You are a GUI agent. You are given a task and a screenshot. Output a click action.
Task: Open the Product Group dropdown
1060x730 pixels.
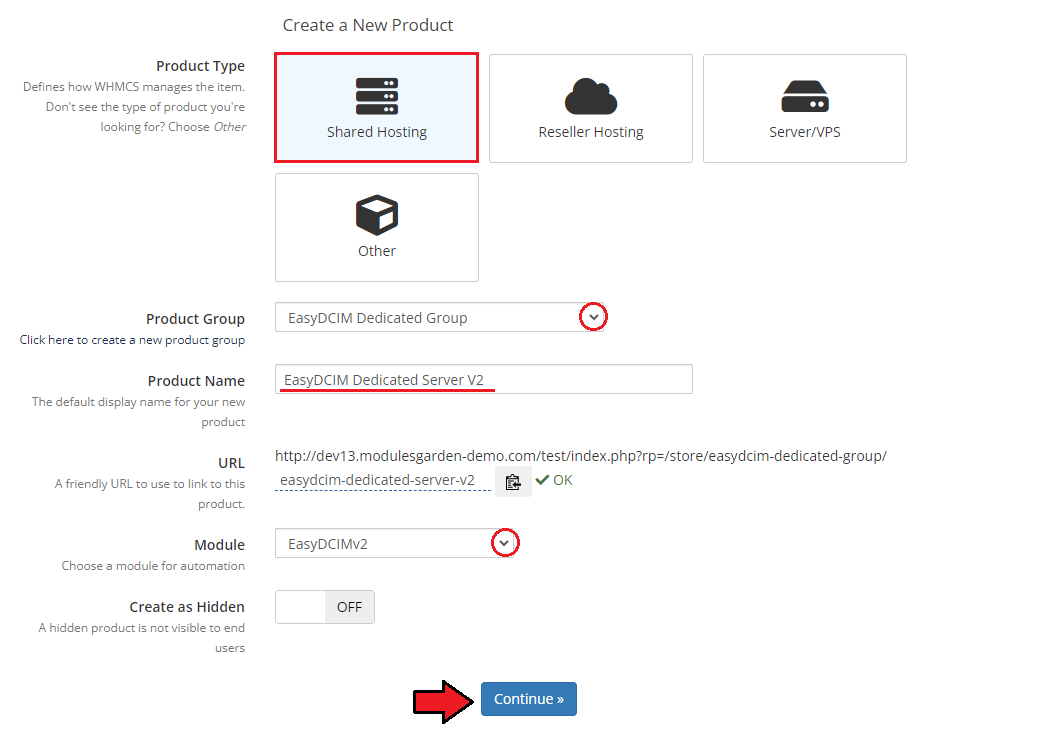pos(439,317)
